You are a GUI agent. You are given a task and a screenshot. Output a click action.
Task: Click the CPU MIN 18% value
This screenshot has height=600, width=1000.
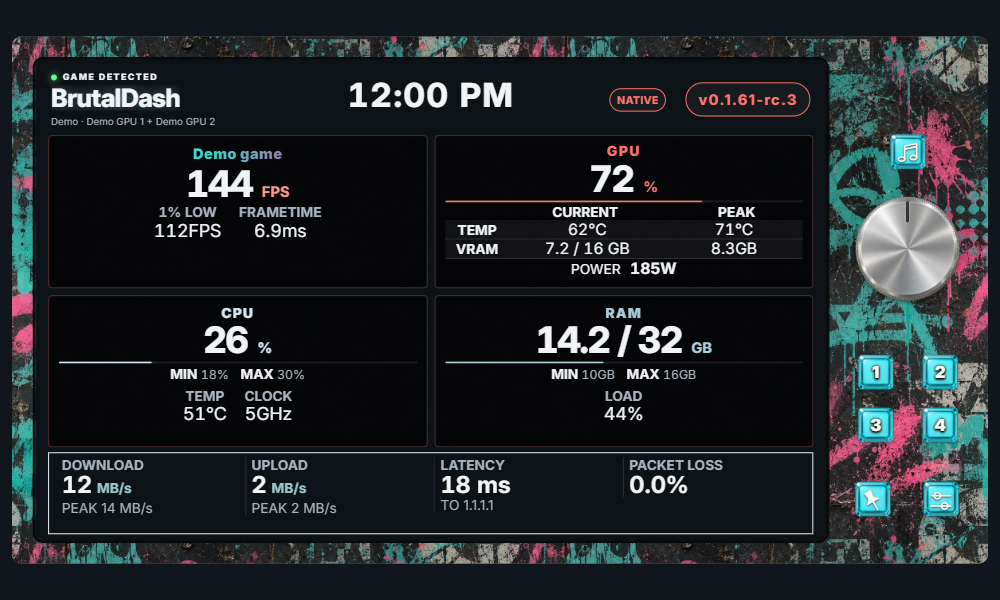[199, 374]
